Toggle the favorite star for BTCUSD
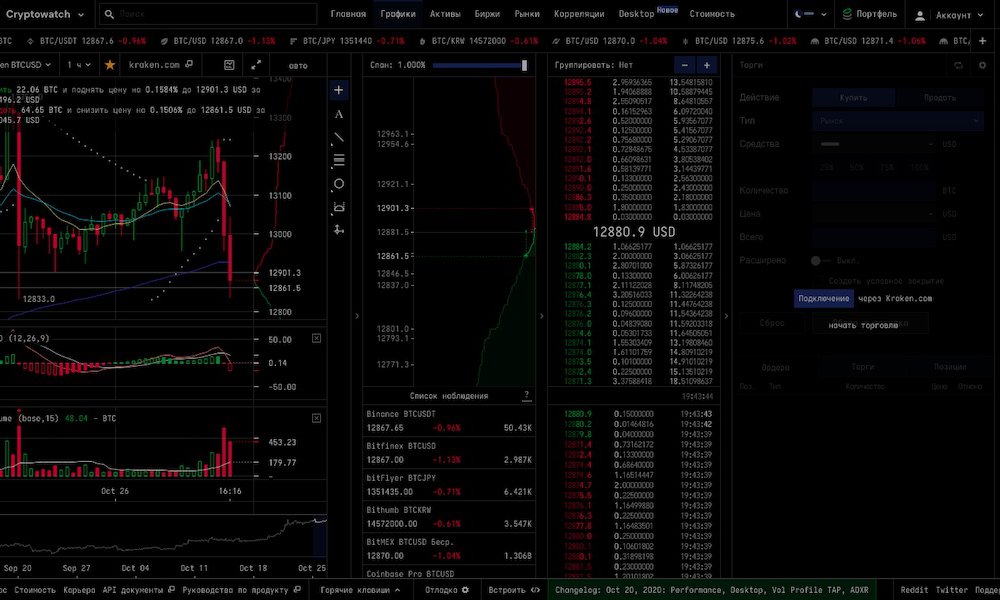Screen dimensions: 1000x600 (110, 65)
